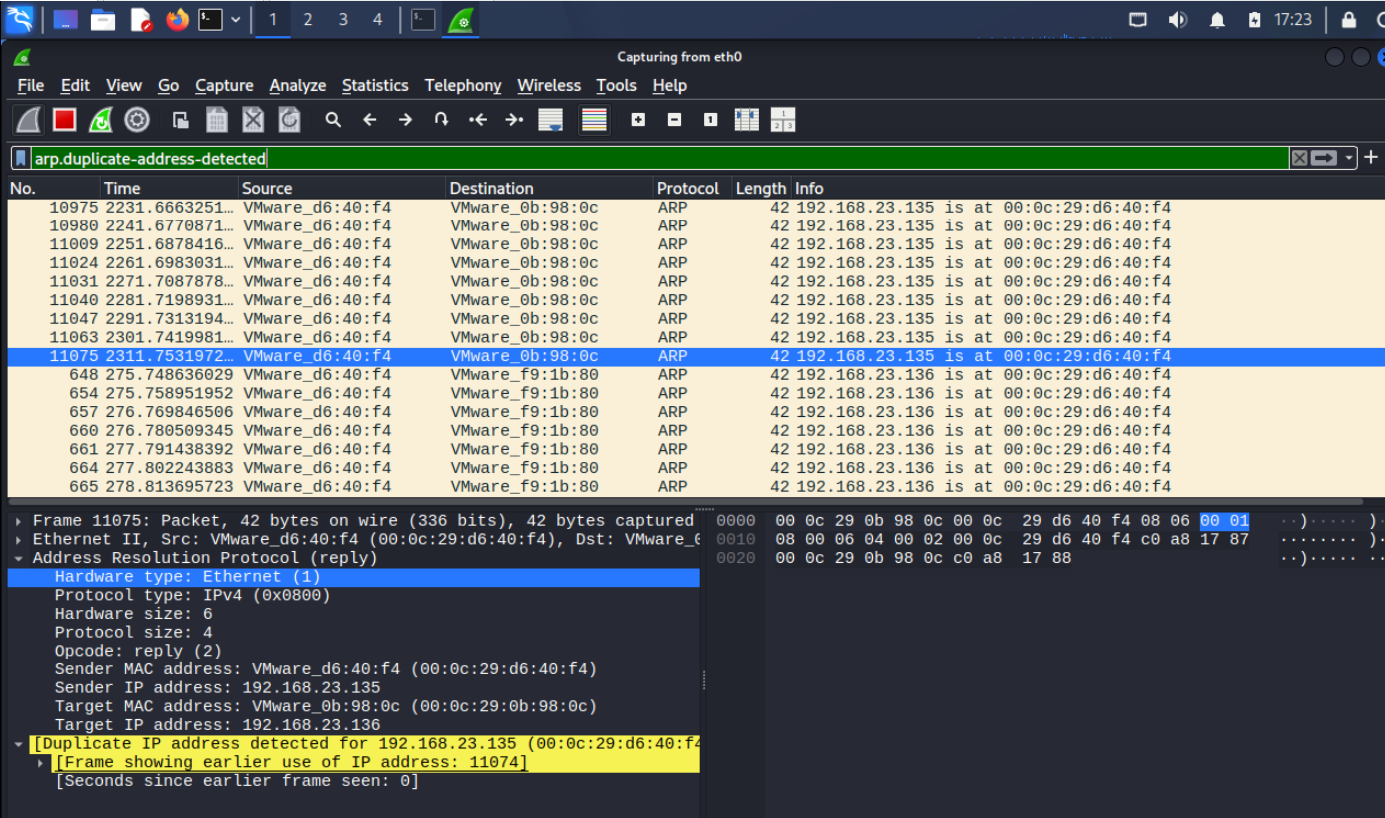Select packet number 11063 row
The height and width of the screenshot is (818, 1385).
click(696, 338)
